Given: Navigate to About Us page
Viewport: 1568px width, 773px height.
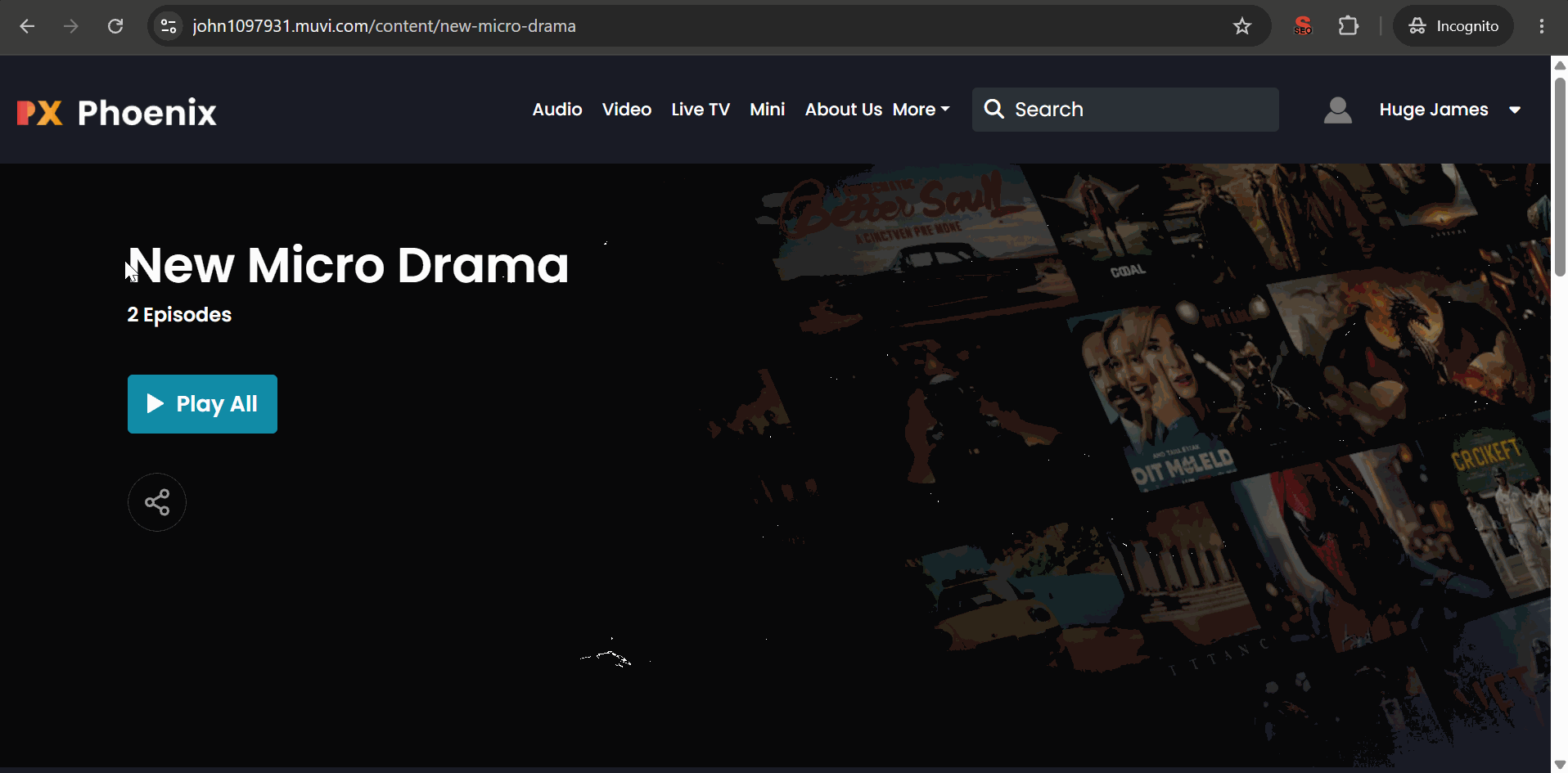Looking at the screenshot, I should (x=844, y=110).
